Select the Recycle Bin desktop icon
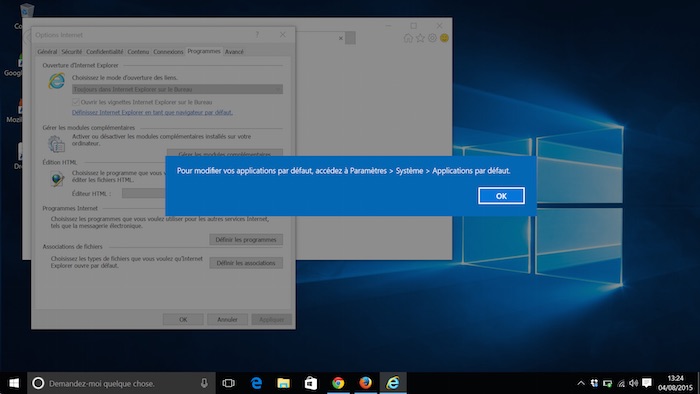The width and height of the screenshot is (700, 394). [x=27, y=10]
